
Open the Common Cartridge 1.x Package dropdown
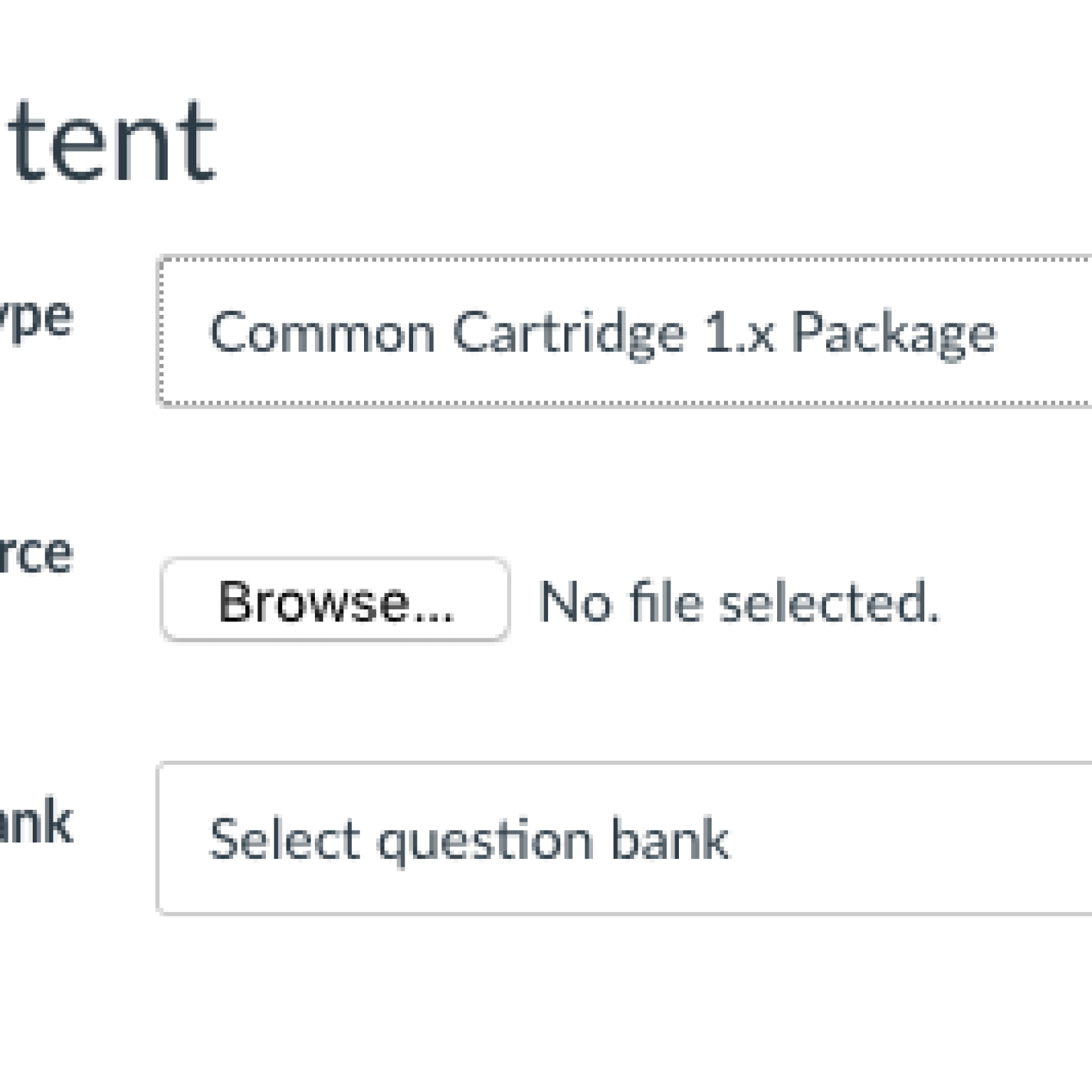(624, 331)
